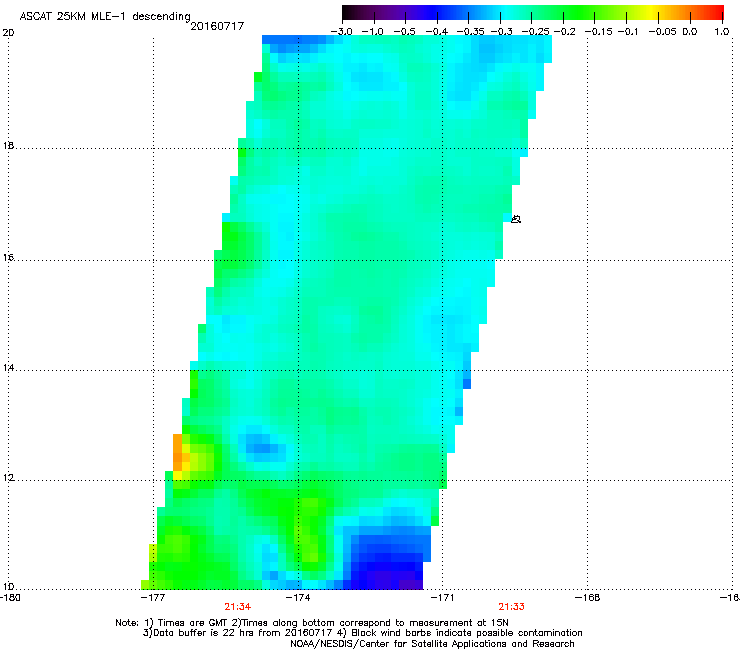Select the longitude axis label -174

[x=298, y=598]
